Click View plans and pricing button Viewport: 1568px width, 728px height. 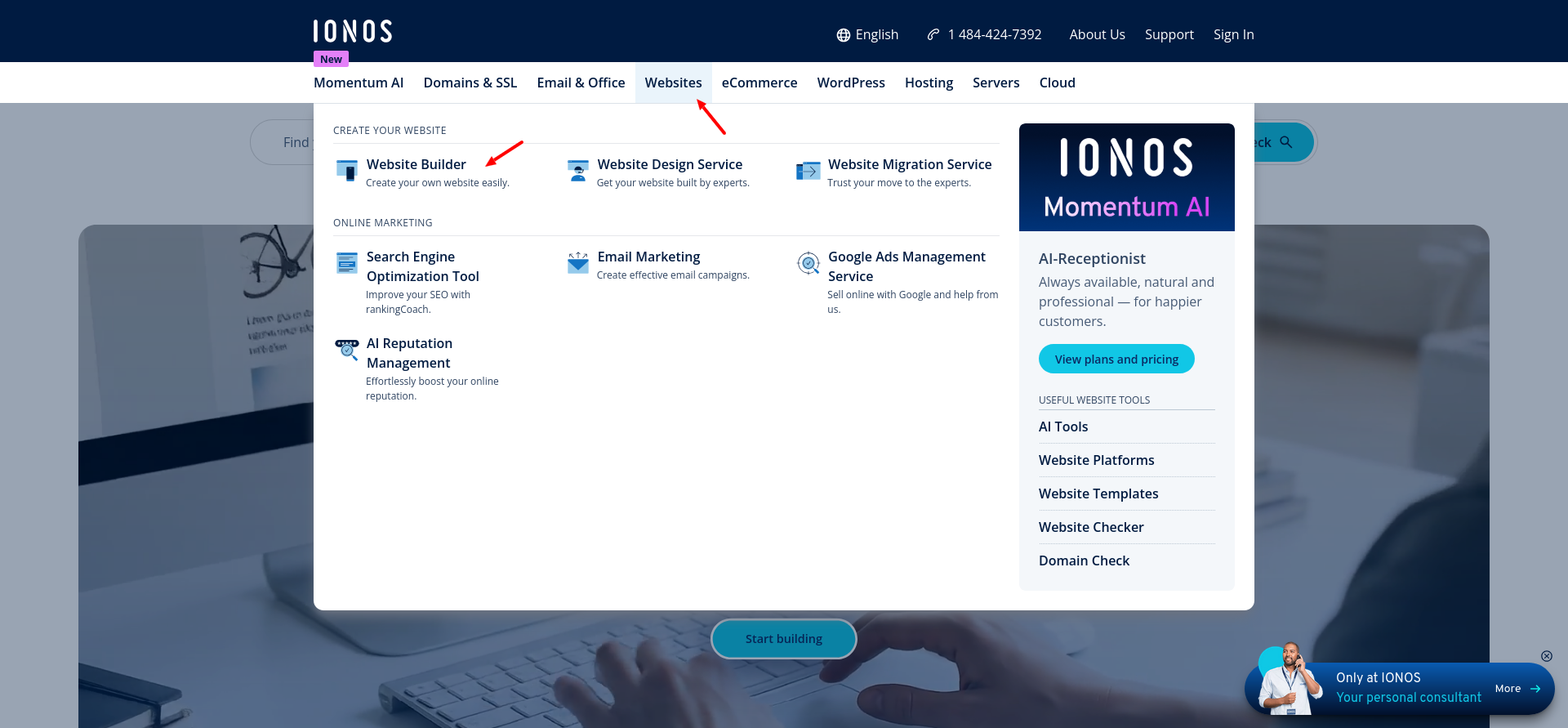(x=1116, y=359)
